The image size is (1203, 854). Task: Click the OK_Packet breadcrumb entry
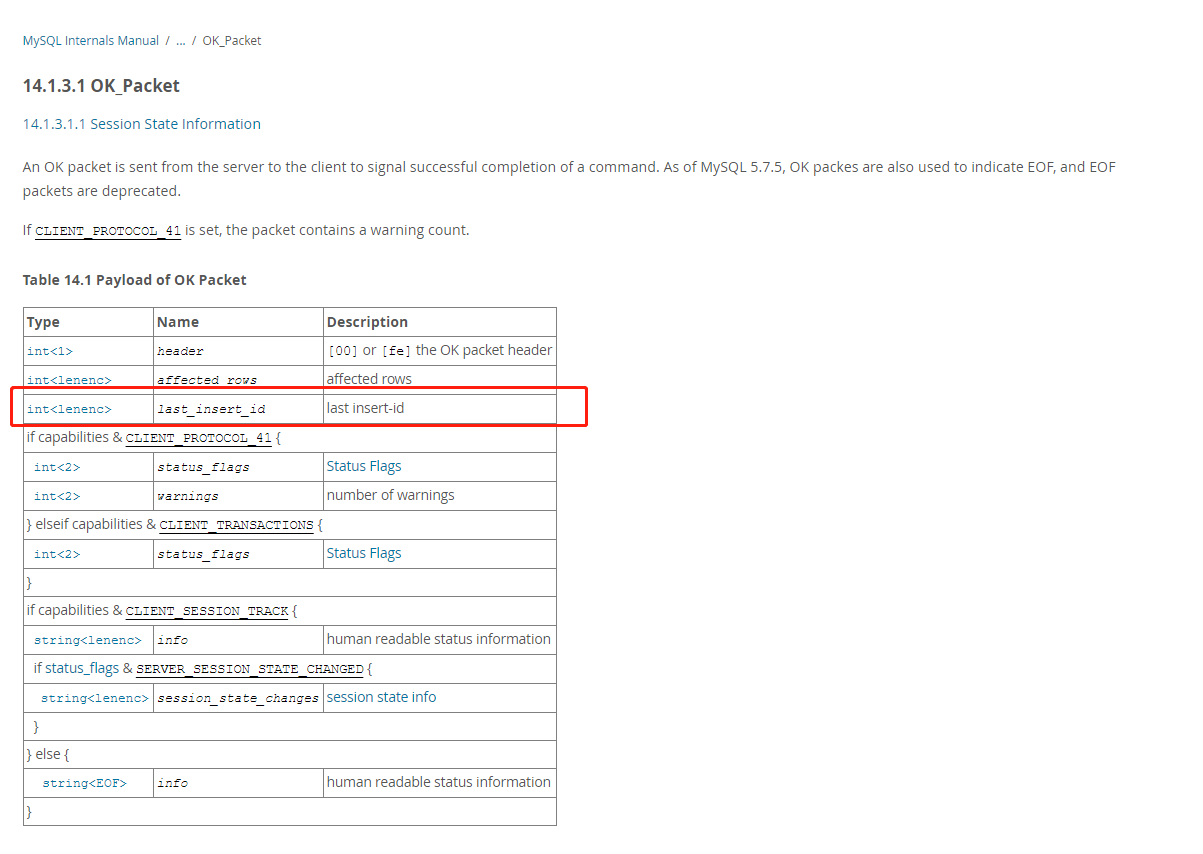(231, 40)
